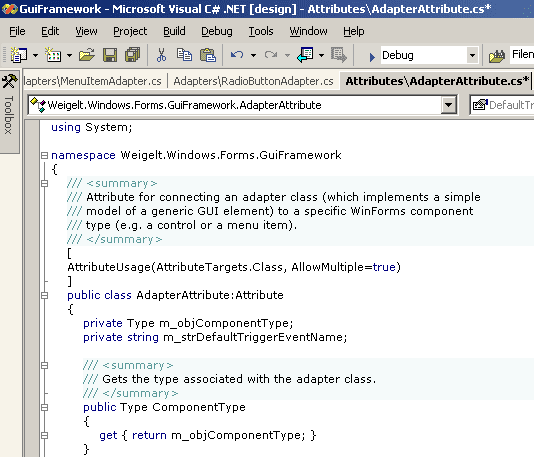534x457 pixels.
Task: Click the Save All icon
Action: tap(132, 55)
